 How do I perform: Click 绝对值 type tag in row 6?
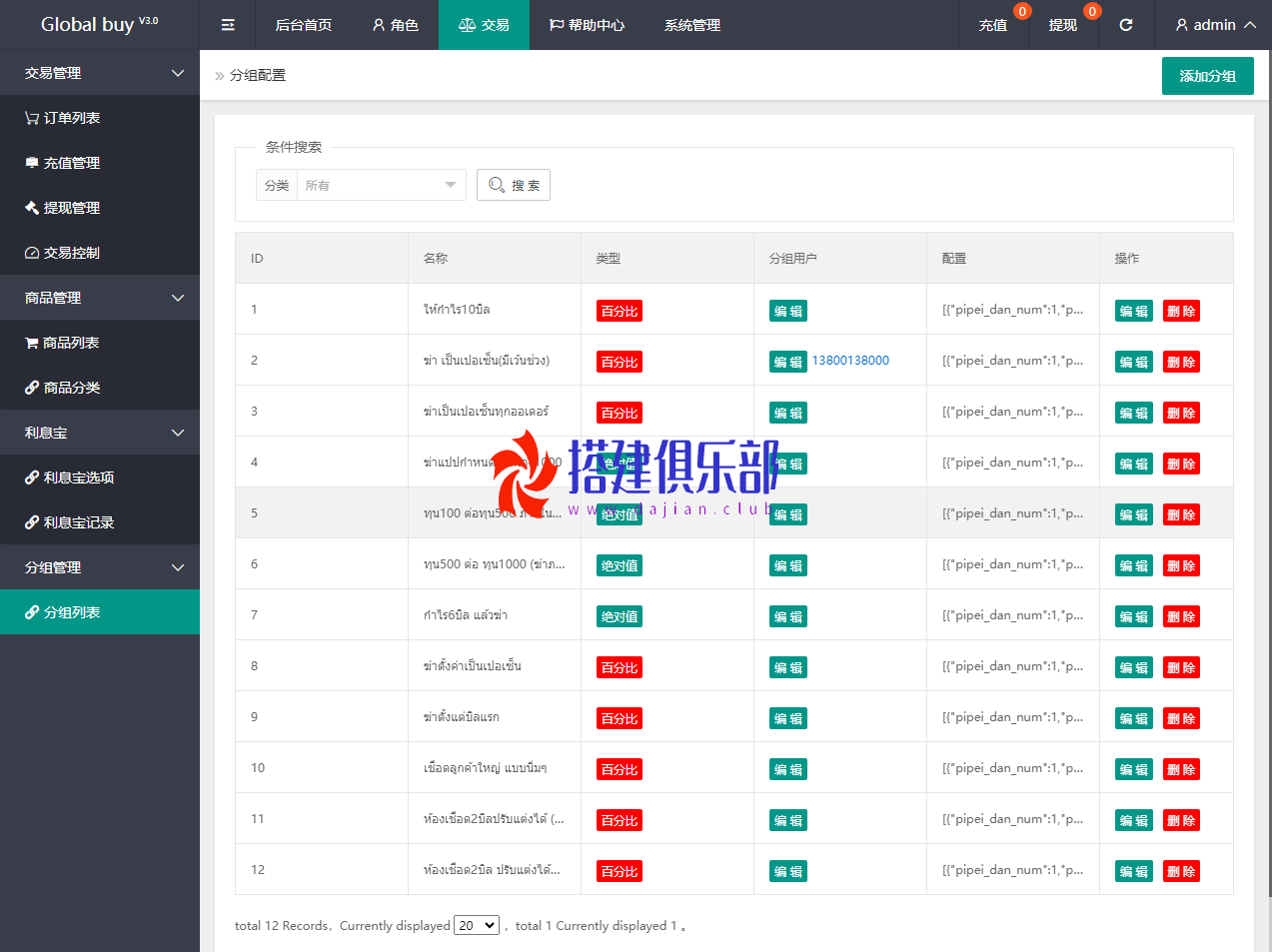pos(620,565)
